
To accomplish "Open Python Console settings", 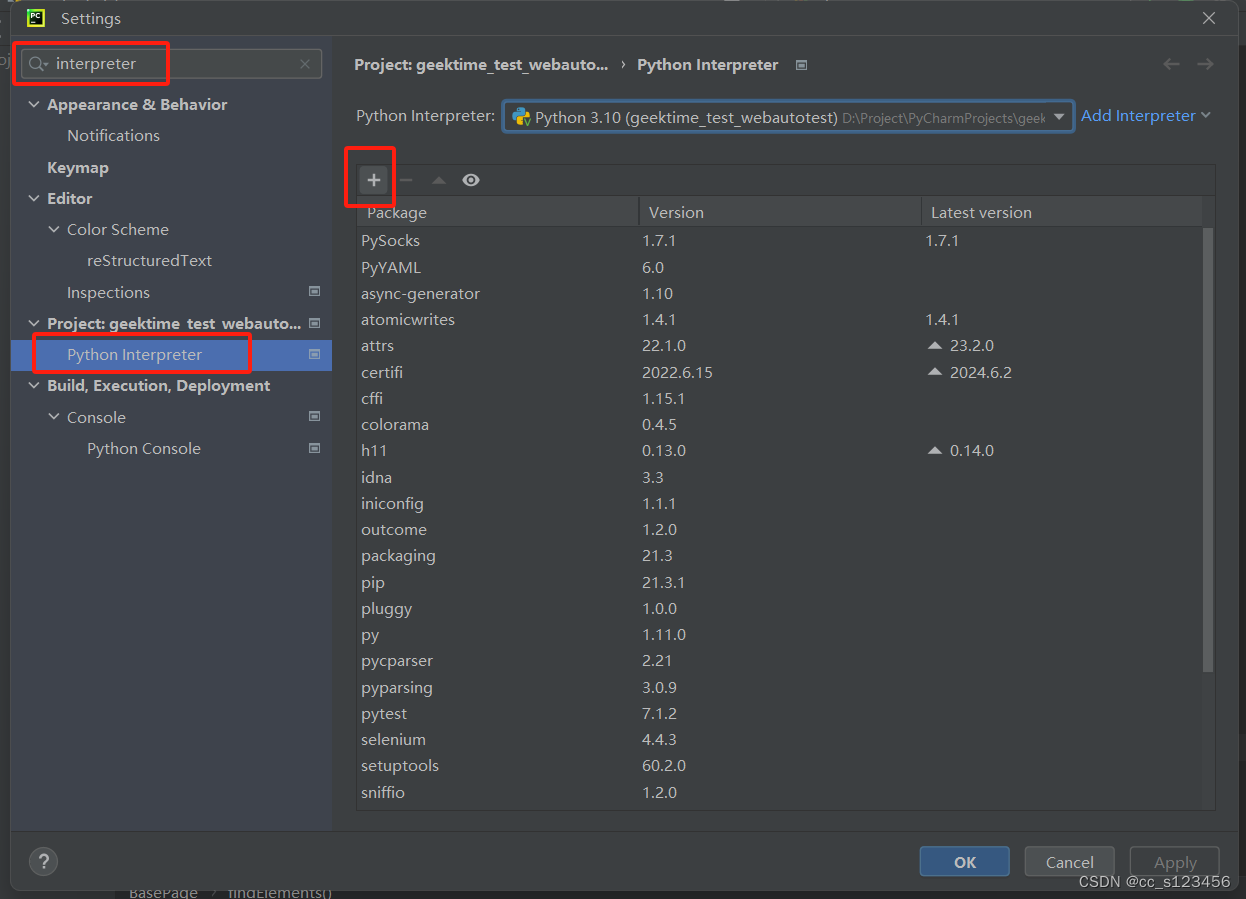I will (143, 448).
